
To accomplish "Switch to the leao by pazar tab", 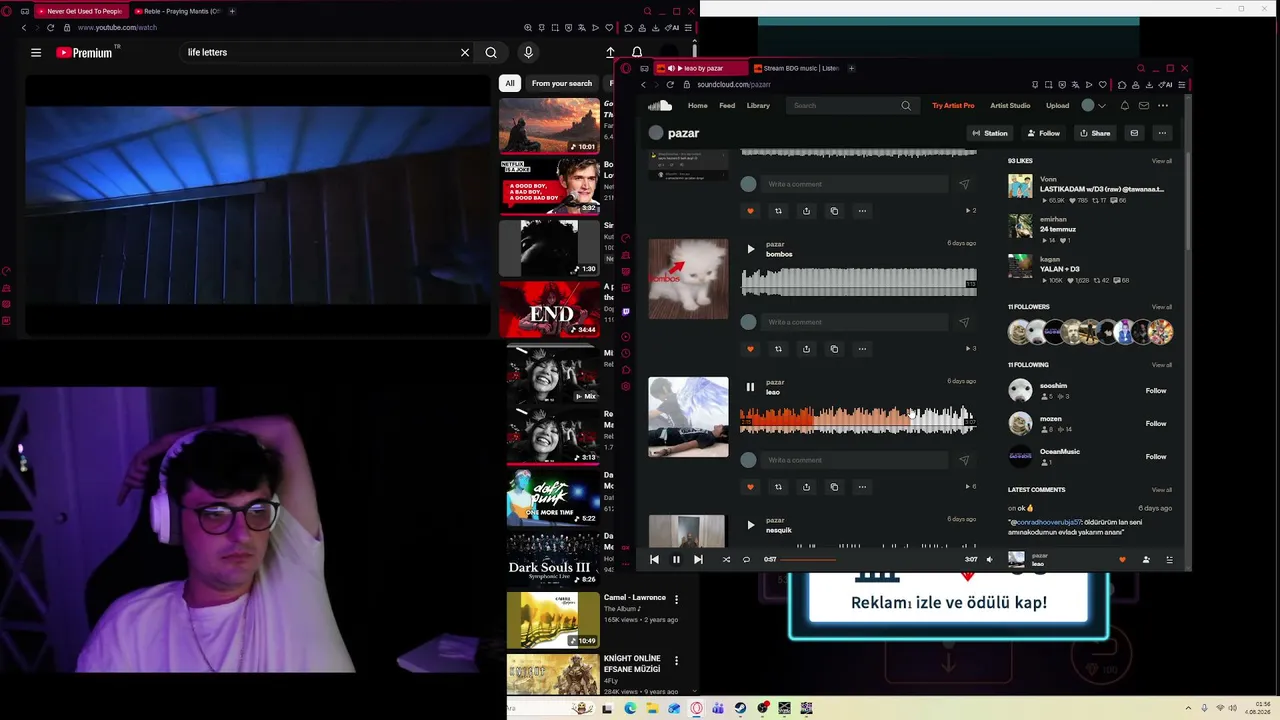I will point(701,68).
